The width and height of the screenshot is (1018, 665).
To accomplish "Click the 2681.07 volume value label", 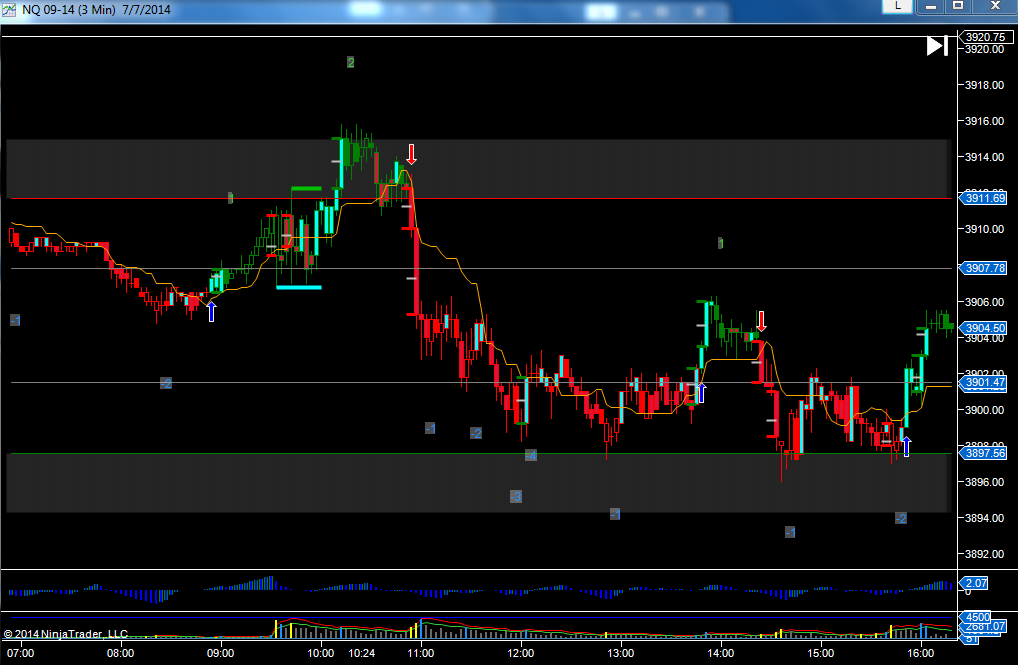I will [x=984, y=627].
